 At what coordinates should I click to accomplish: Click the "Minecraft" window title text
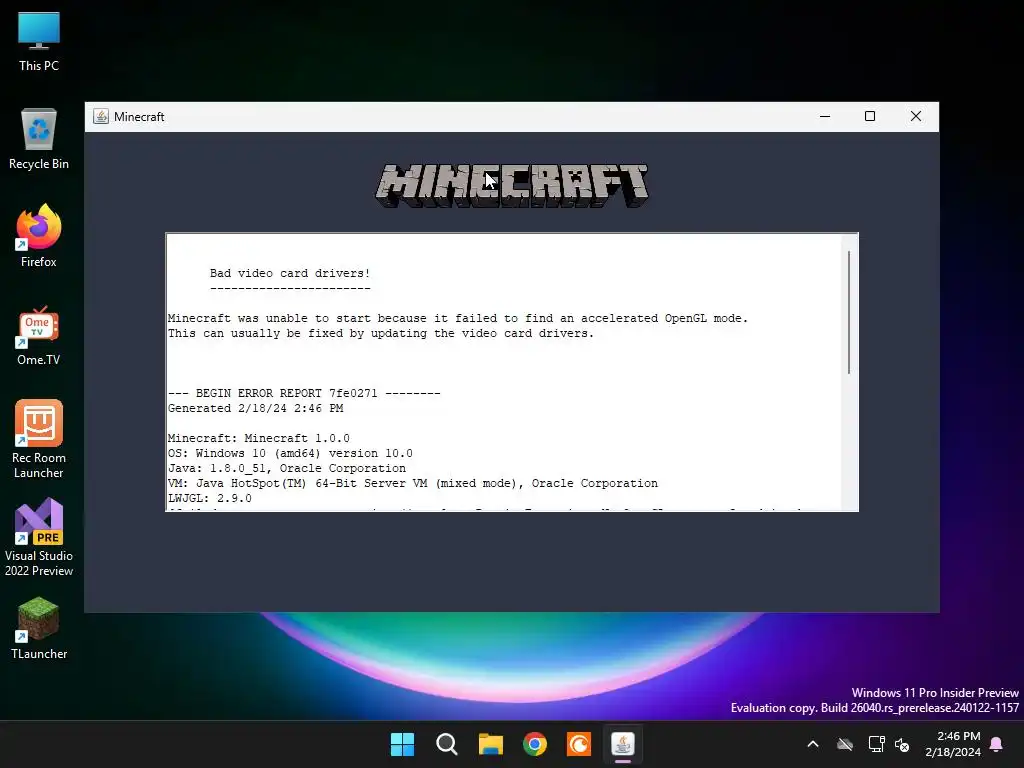139,117
